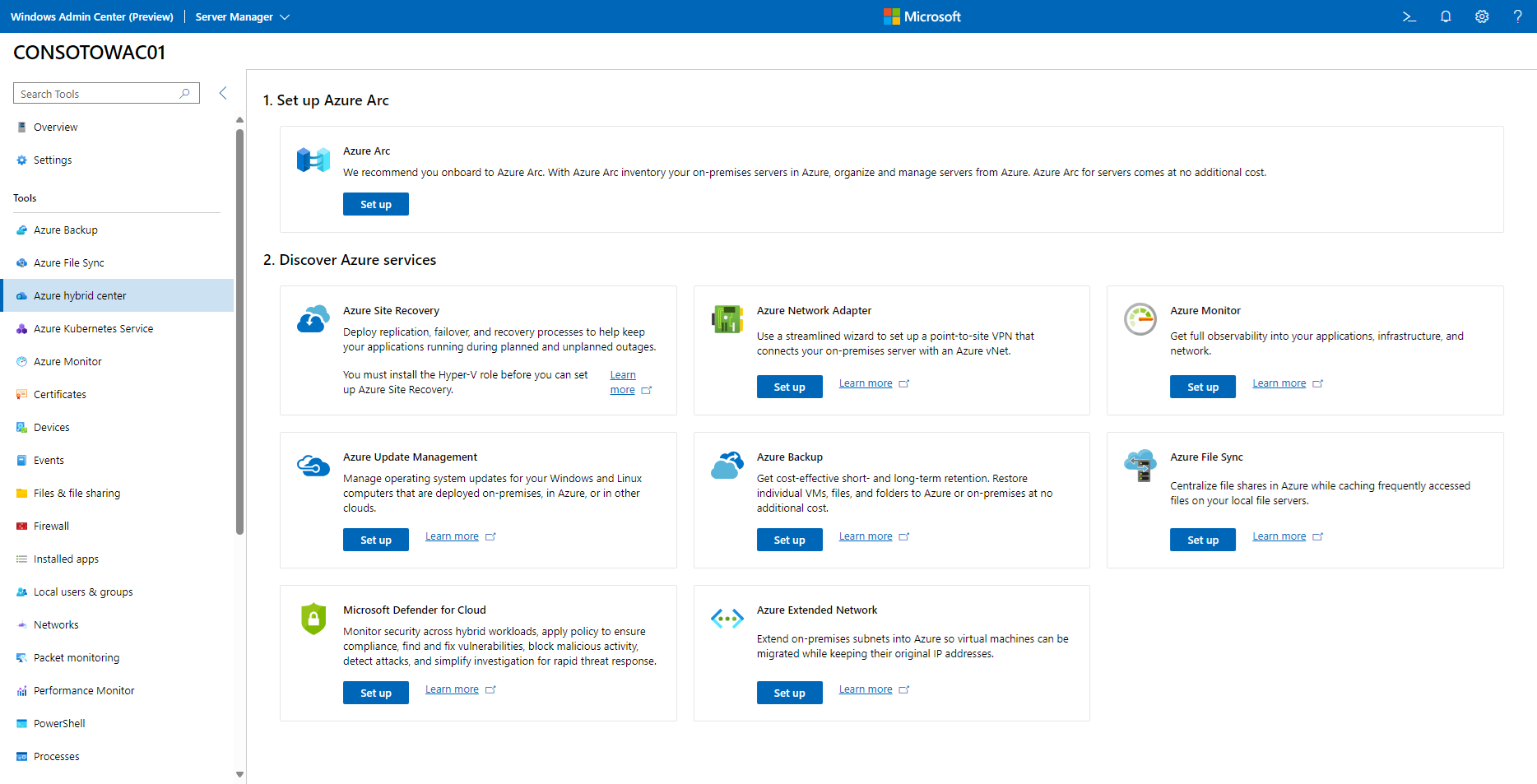The image size is (1537, 784).
Task: Select the Firewall tool in the sidebar
Action: (52, 526)
